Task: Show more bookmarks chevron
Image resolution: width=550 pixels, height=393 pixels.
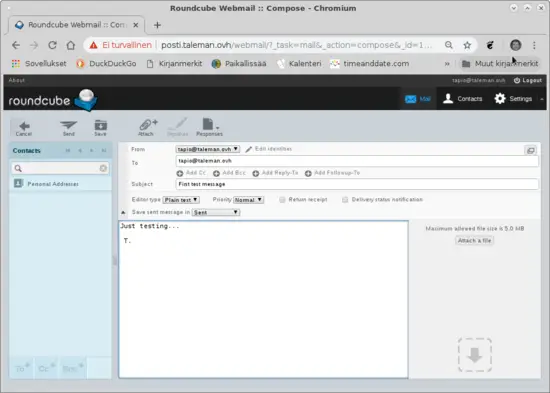Action: pos(447,64)
